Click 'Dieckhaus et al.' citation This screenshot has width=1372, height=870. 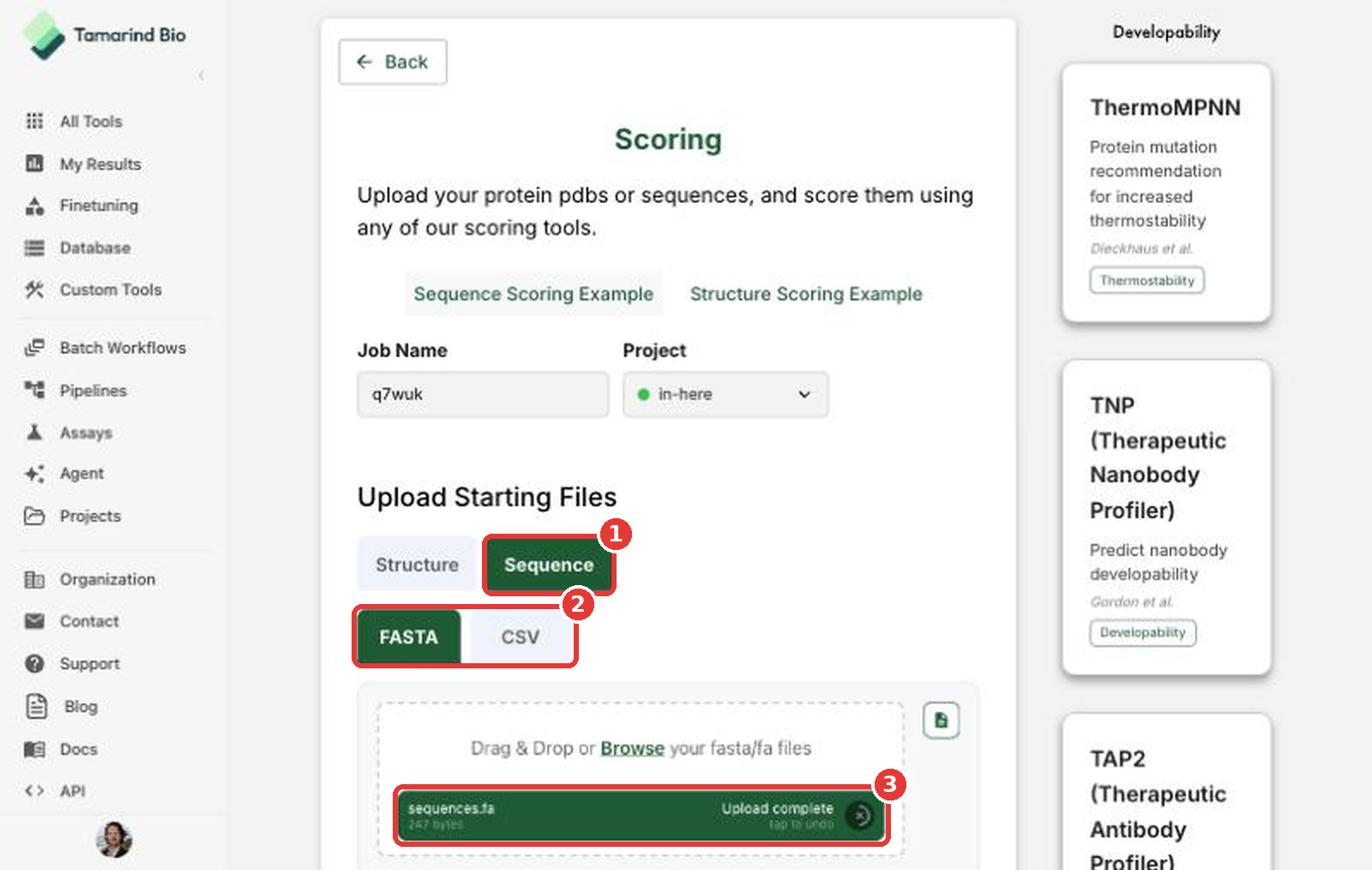click(x=1140, y=248)
